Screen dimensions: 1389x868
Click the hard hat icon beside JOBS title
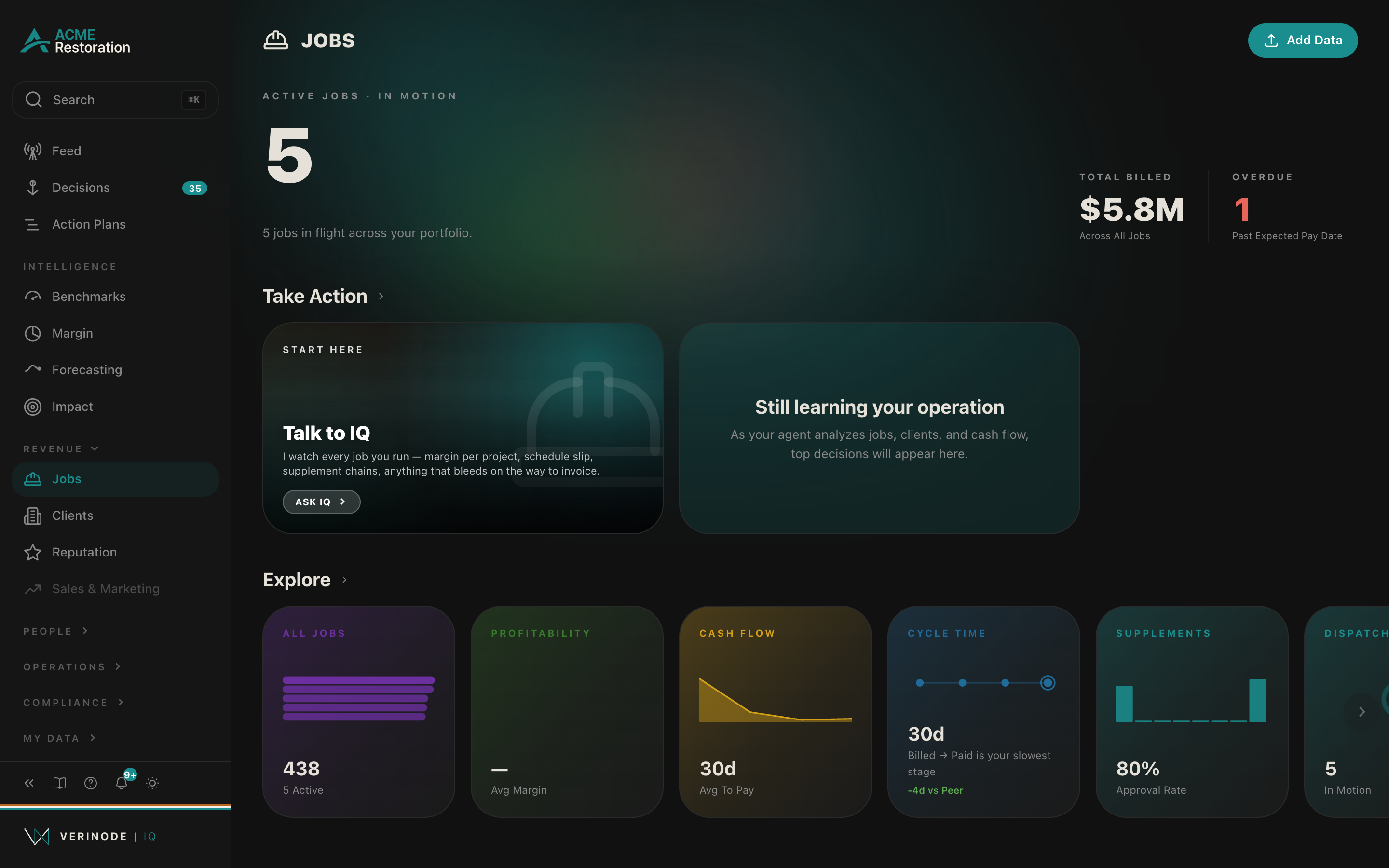(x=275, y=40)
